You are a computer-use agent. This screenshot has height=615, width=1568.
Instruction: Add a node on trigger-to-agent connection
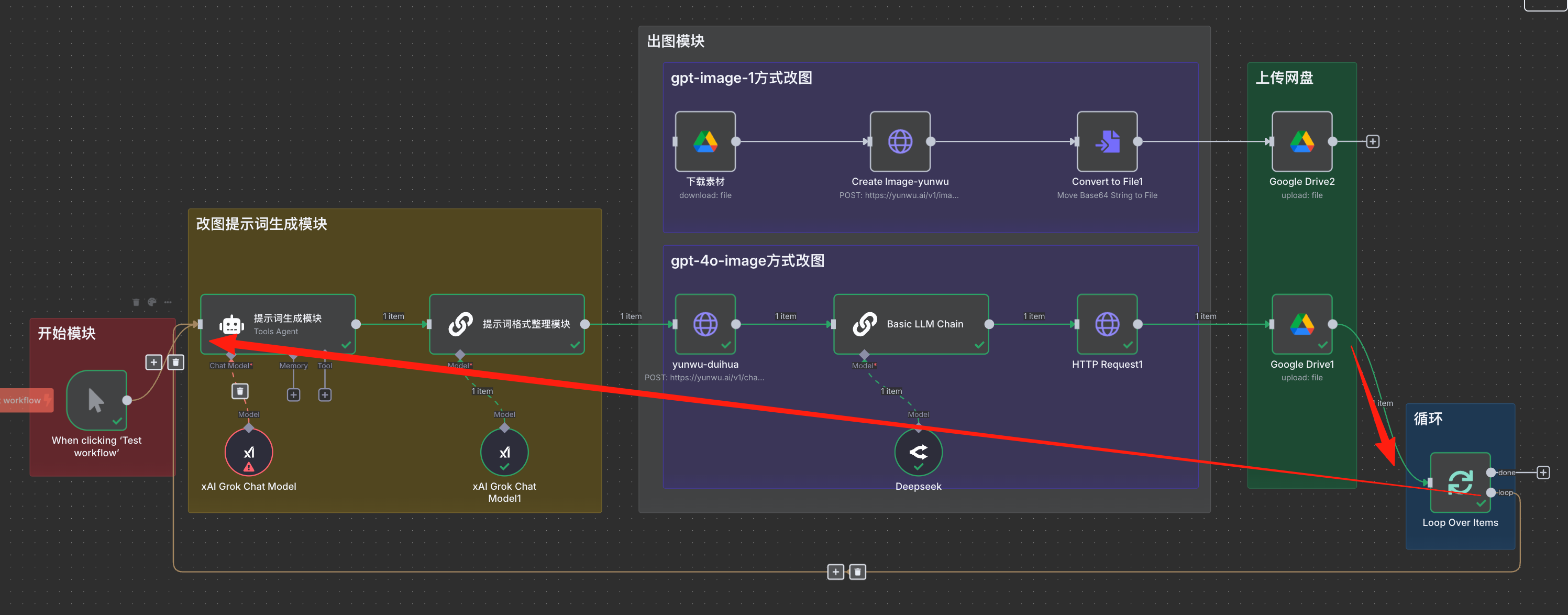tap(153, 363)
